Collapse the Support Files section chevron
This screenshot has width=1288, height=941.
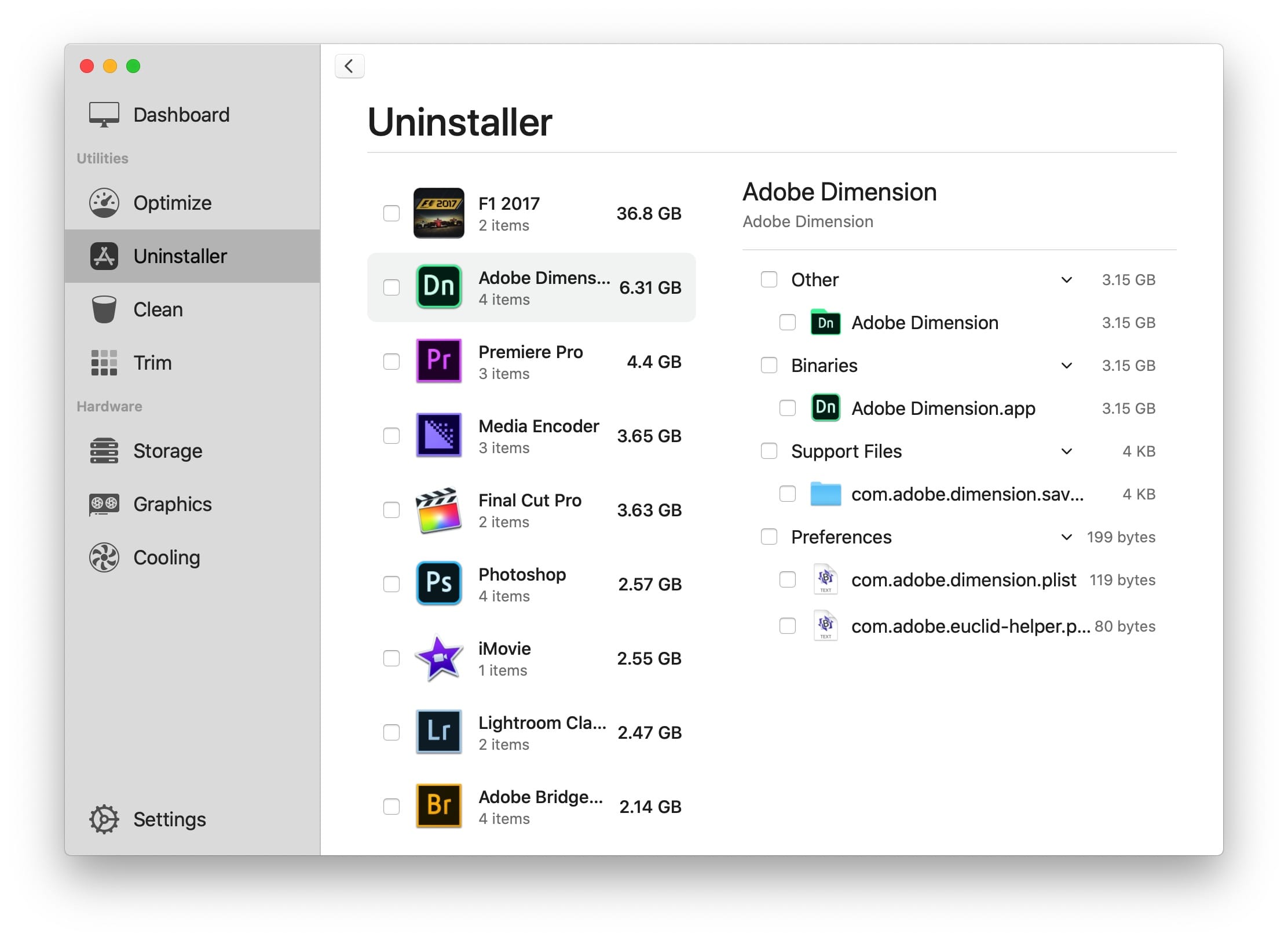1067,451
